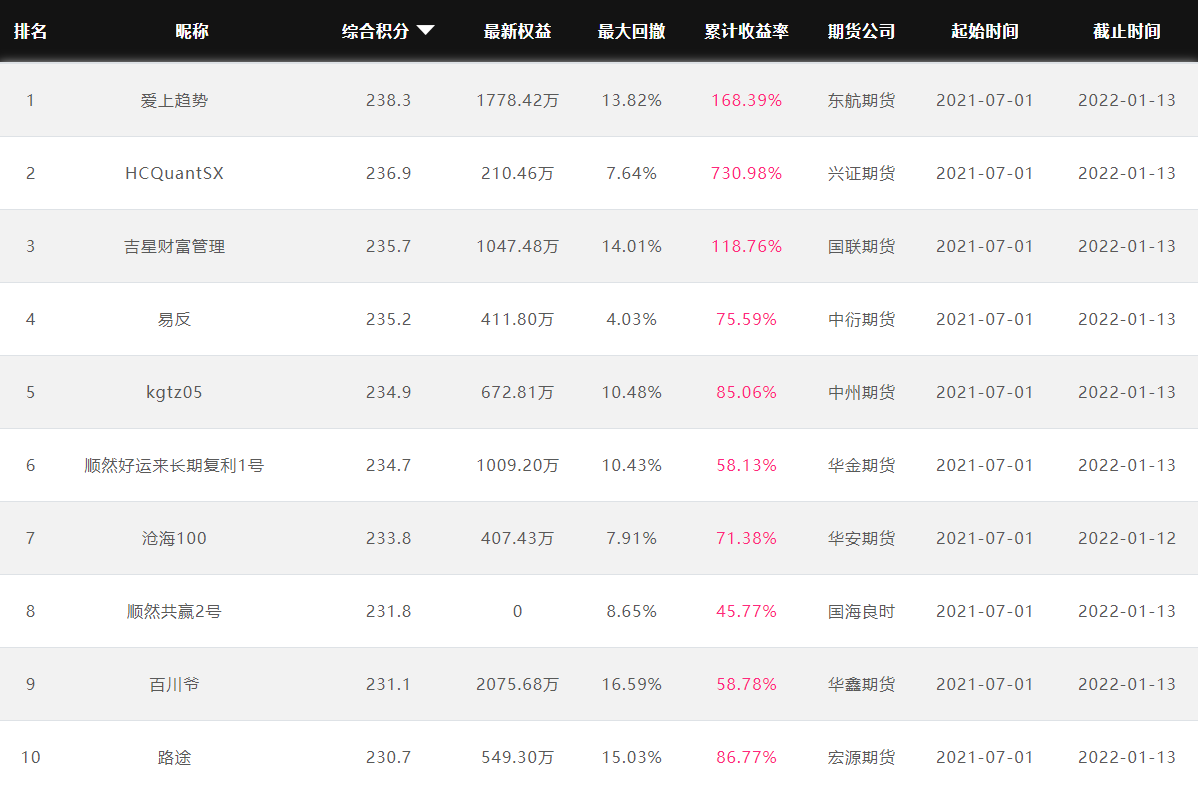The image size is (1198, 791).
Task: Select equity value 210.46万
Action: pyautogui.click(x=517, y=173)
